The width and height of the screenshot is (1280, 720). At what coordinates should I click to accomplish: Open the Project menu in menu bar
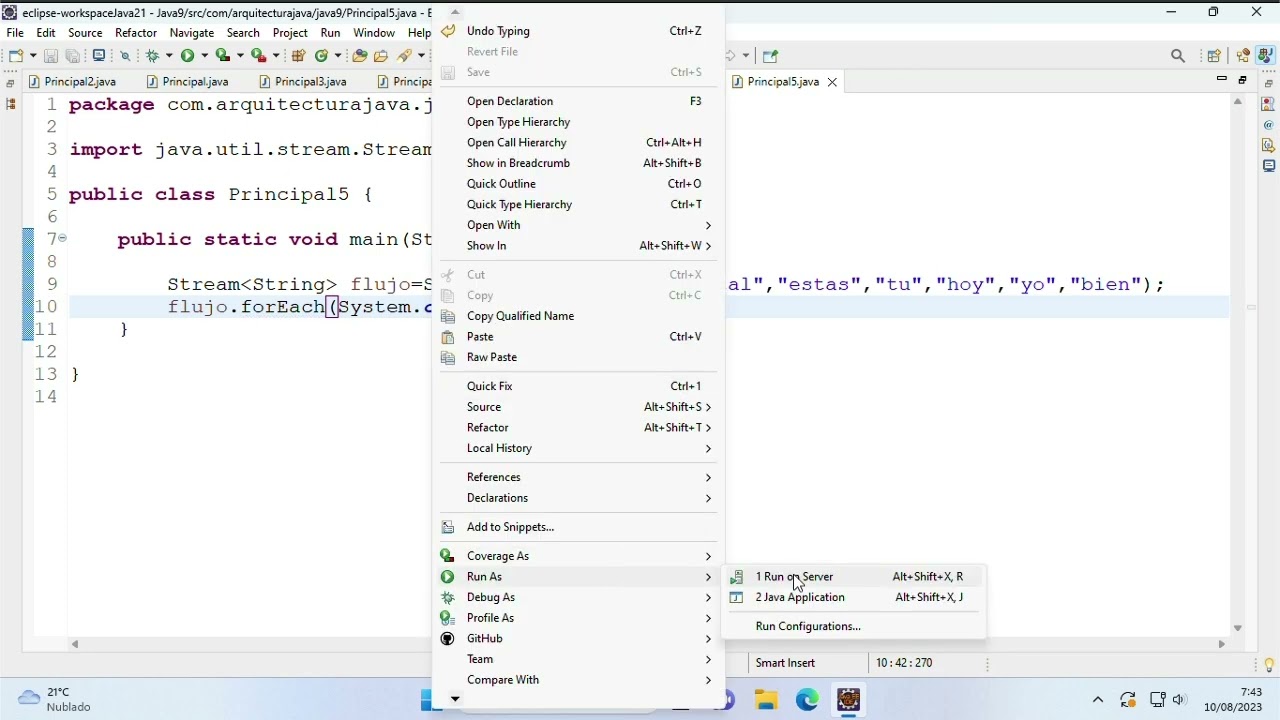(290, 33)
